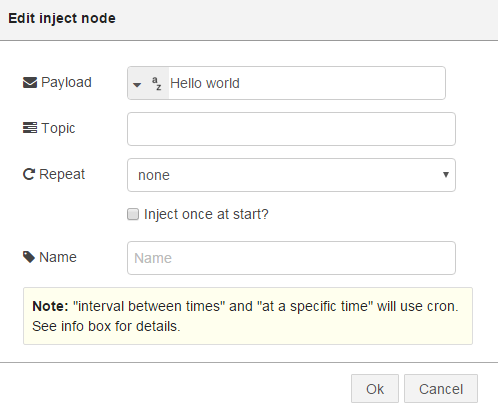Viewport: 498px width, 415px height.
Task: Click the Repeat label text
Action: pyautogui.click(x=62, y=174)
